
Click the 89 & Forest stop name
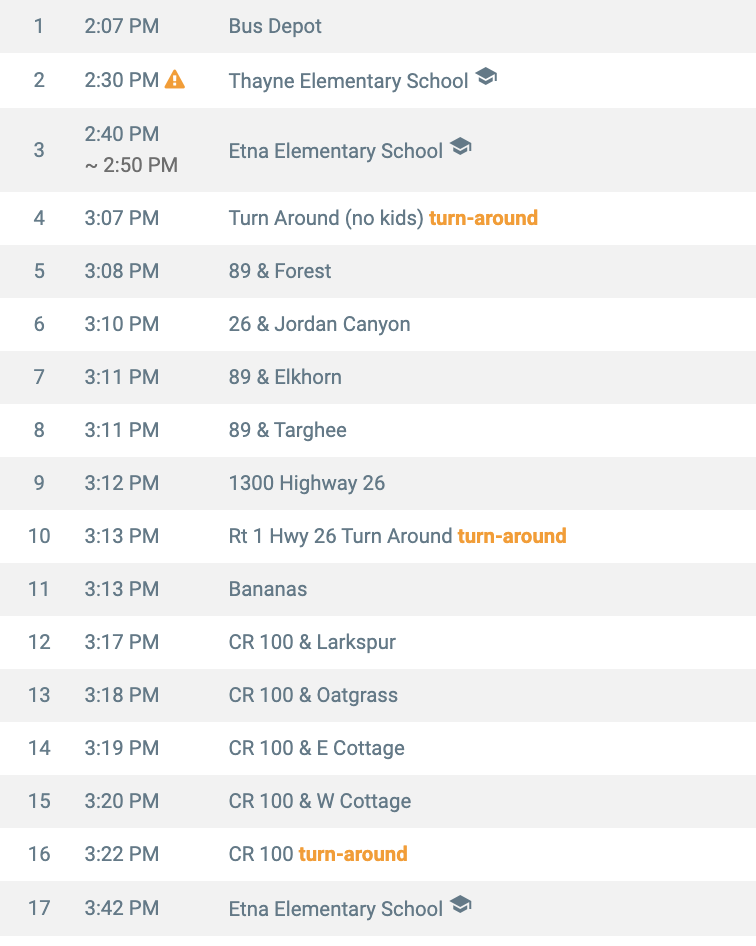(x=280, y=271)
